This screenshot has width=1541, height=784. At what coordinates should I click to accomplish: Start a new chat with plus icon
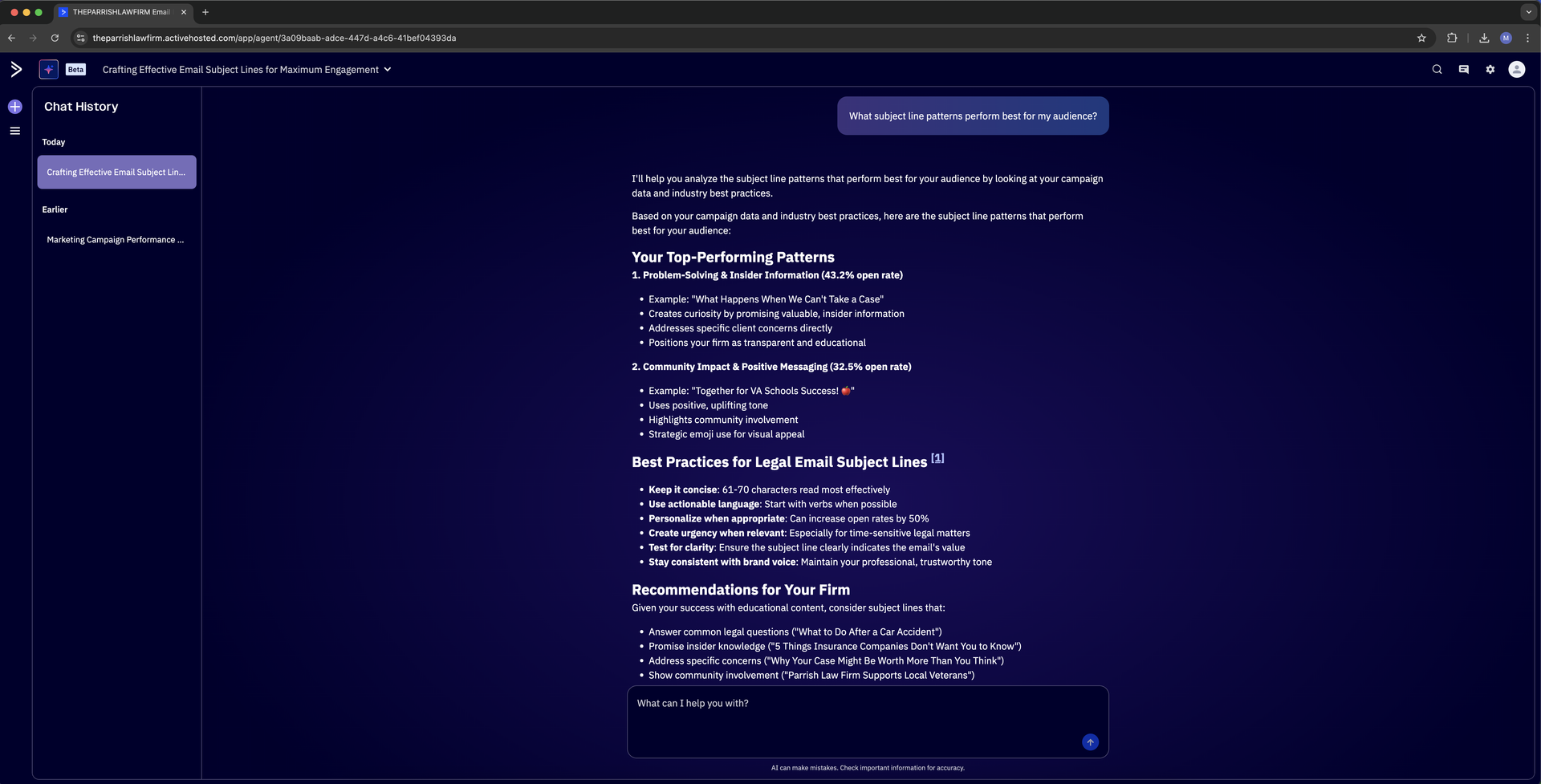pyautogui.click(x=15, y=107)
